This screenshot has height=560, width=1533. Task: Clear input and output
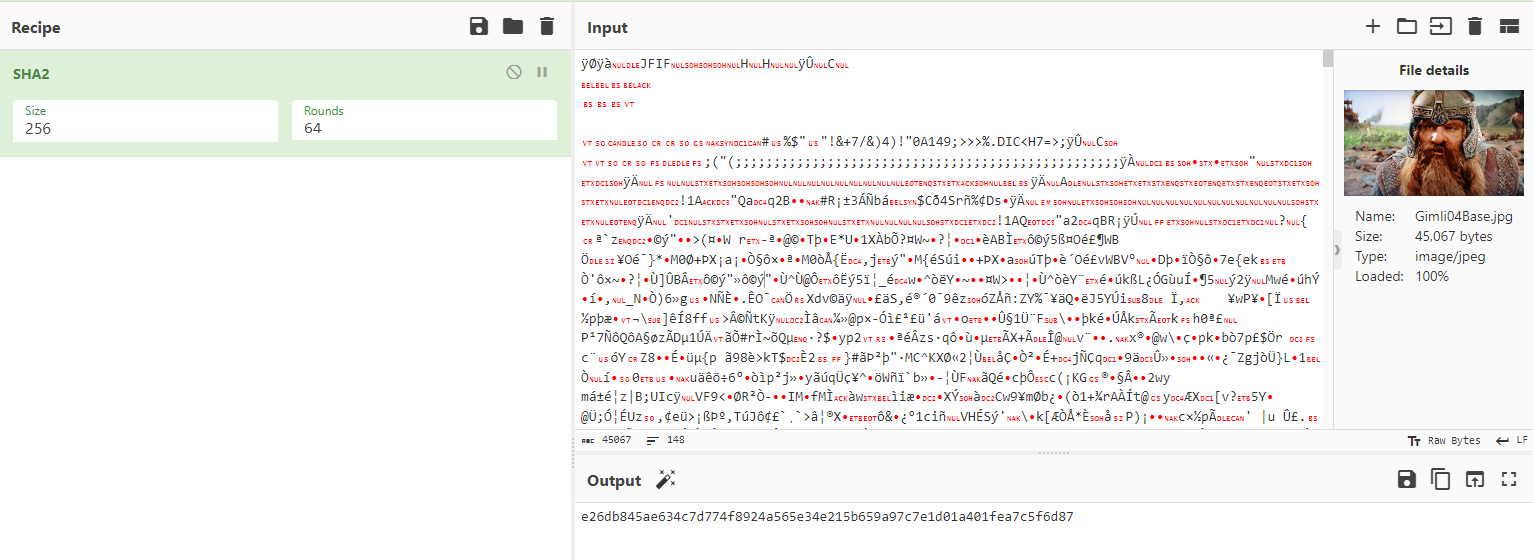pos(1474,27)
